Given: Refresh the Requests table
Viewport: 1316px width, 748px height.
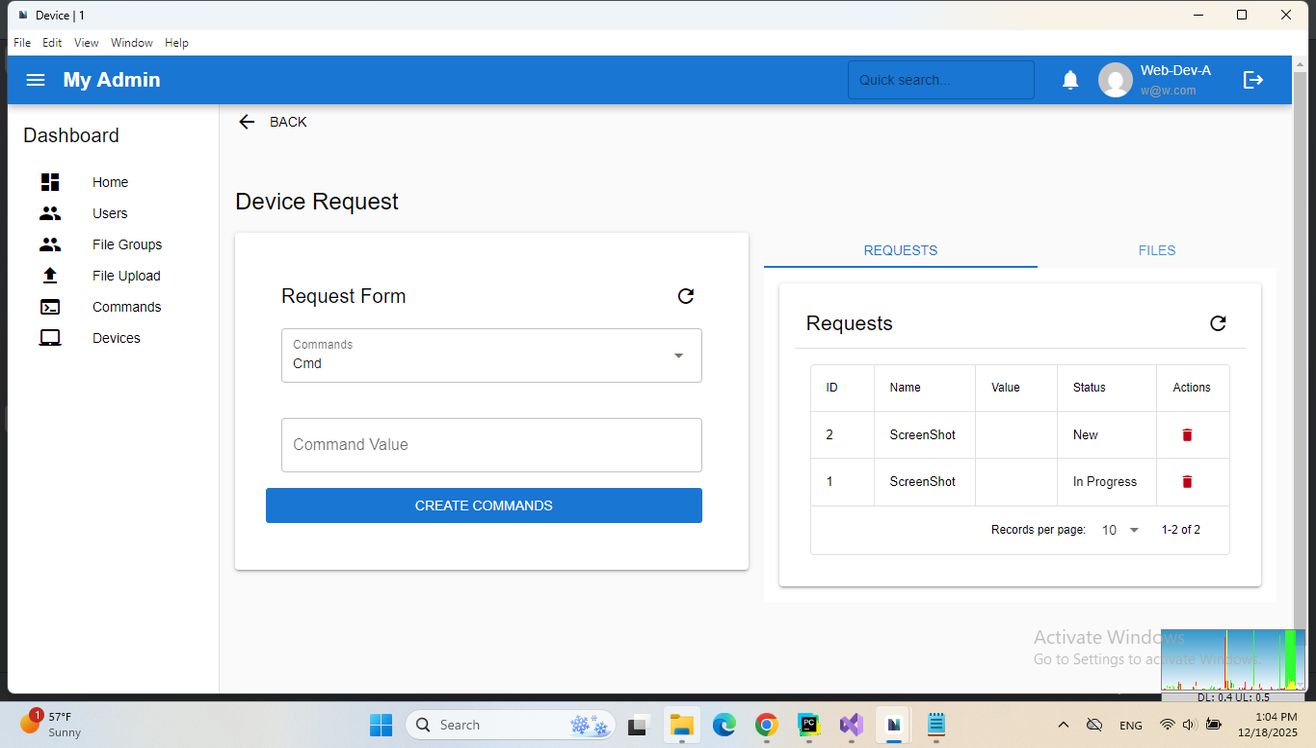Looking at the screenshot, I should pyautogui.click(x=1217, y=323).
